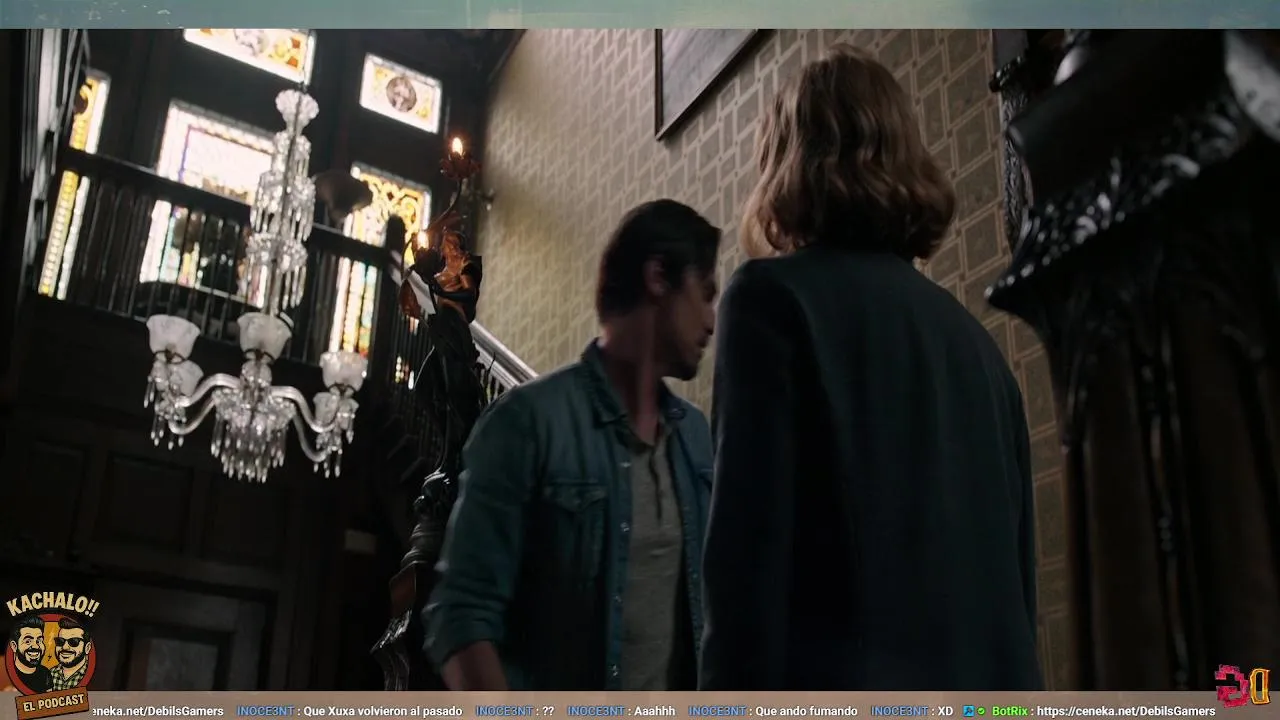
Task: Click the BotRix ceneka.net/DebilsGamers link
Action: tap(1126, 711)
